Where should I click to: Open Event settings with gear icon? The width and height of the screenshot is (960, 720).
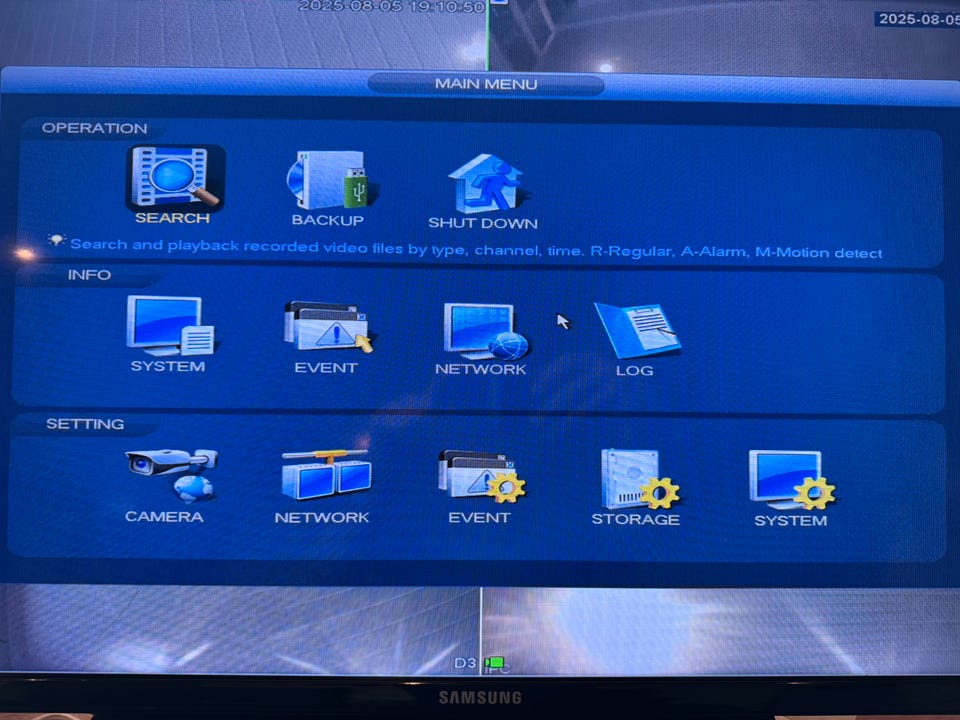tap(481, 477)
